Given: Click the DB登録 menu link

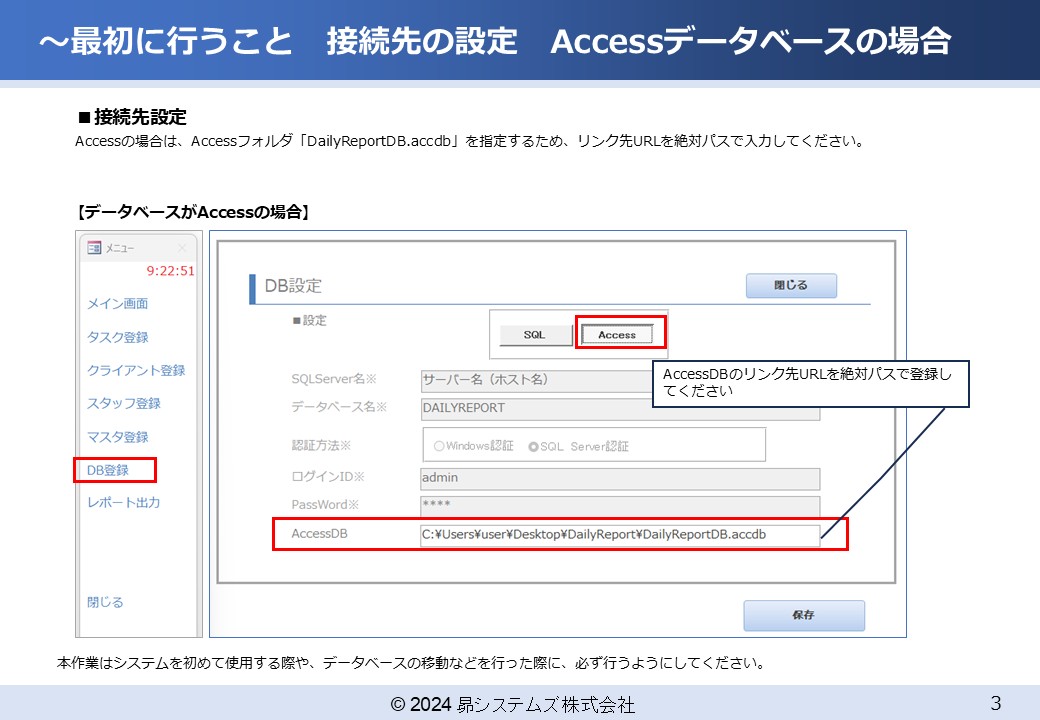Looking at the screenshot, I should coord(108,470).
